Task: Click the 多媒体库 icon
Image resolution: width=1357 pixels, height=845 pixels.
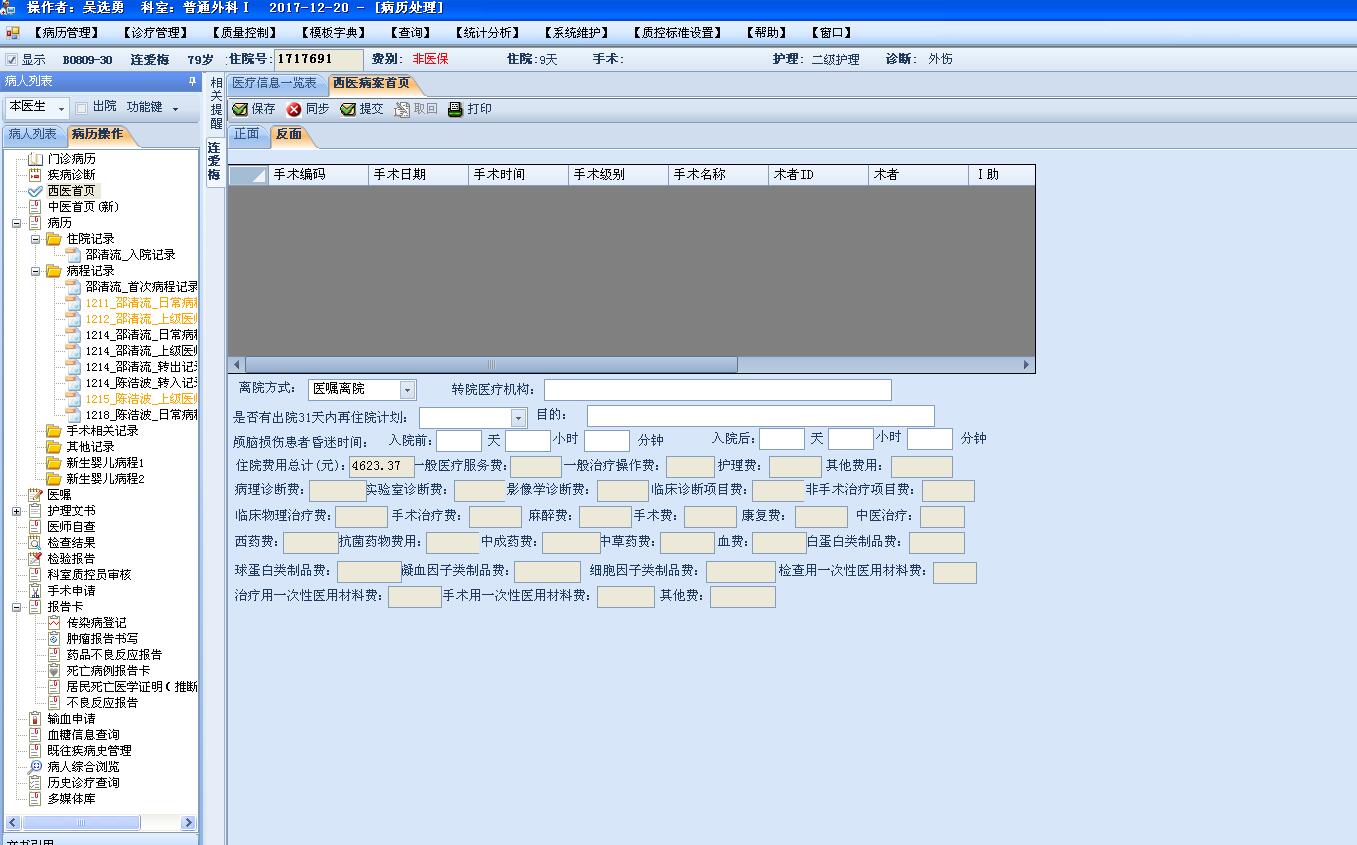Action: pyautogui.click(x=36, y=799)
